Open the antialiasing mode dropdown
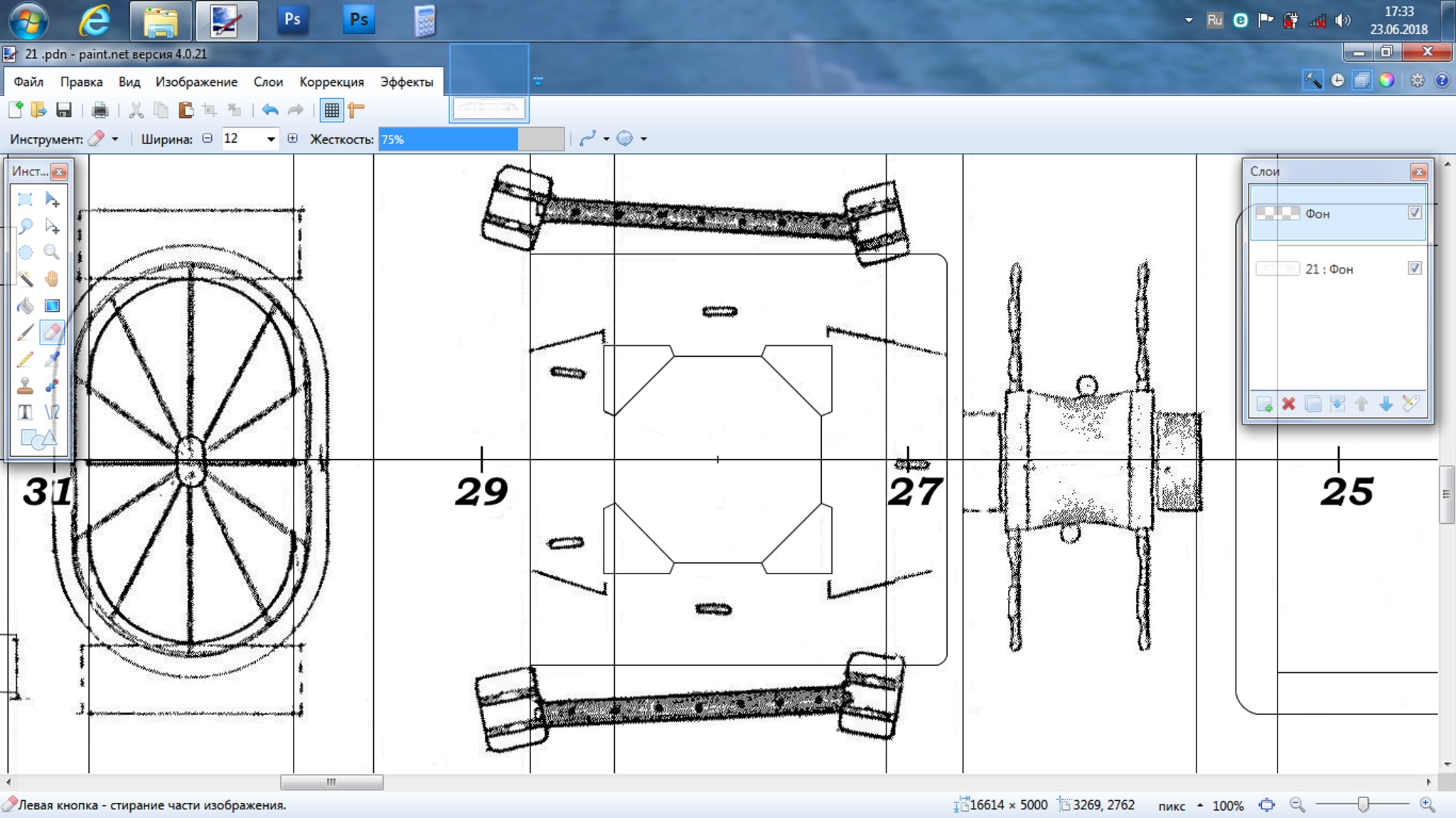1456x818 pixels. (594, 139)
